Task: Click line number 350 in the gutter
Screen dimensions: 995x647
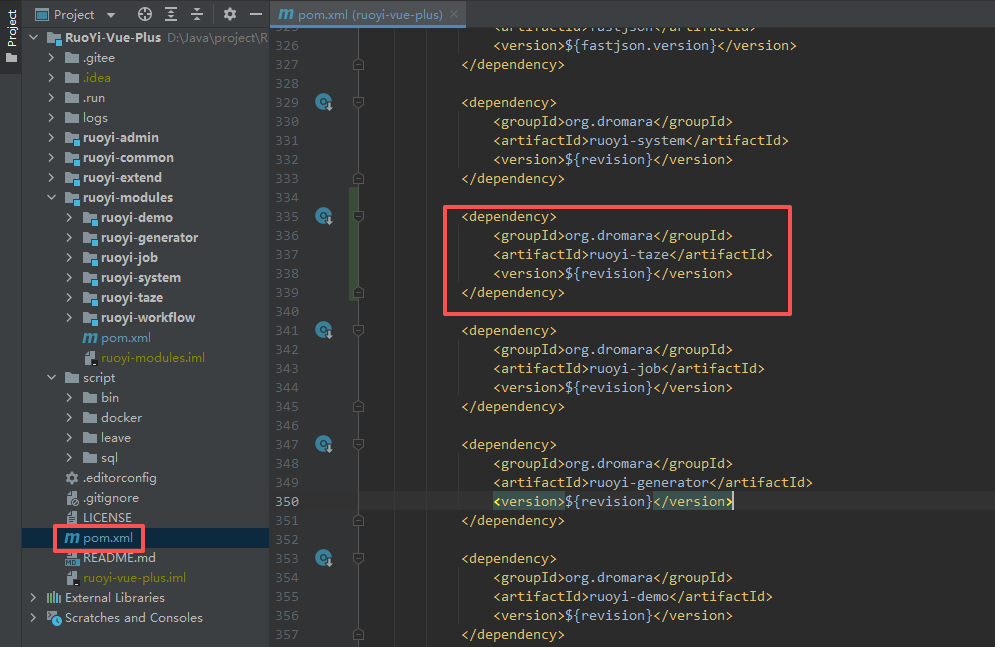Action: point(287,502)
